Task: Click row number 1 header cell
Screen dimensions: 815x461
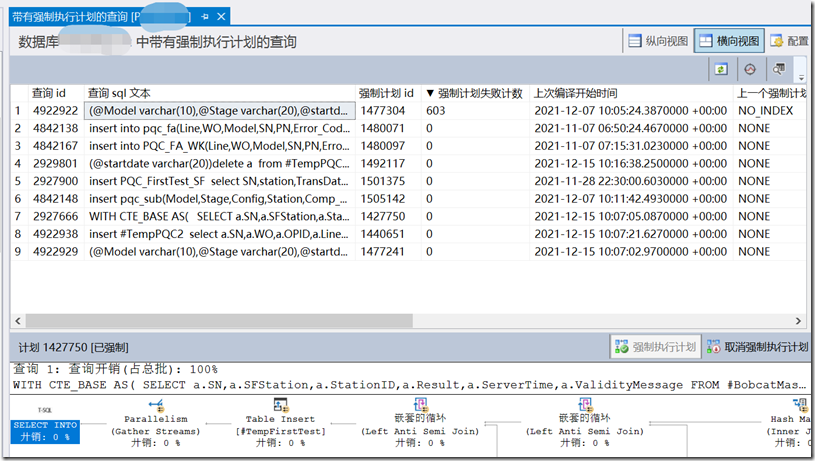Action: point(19,111)
